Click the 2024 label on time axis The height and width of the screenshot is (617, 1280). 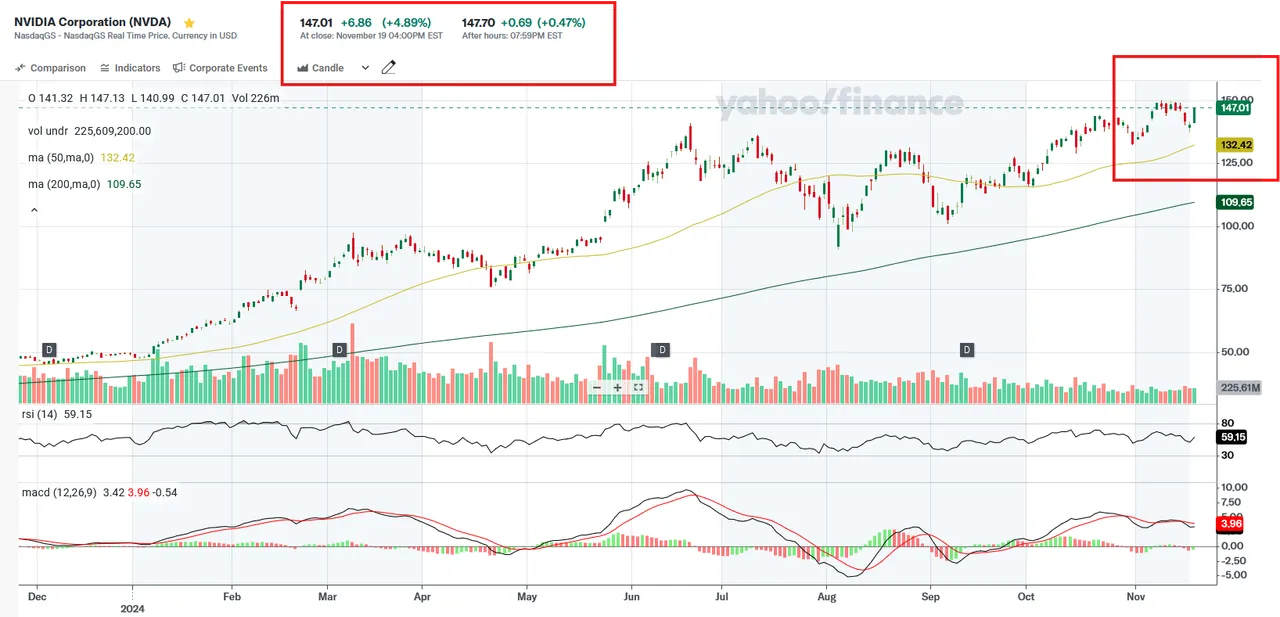(132, 607)
